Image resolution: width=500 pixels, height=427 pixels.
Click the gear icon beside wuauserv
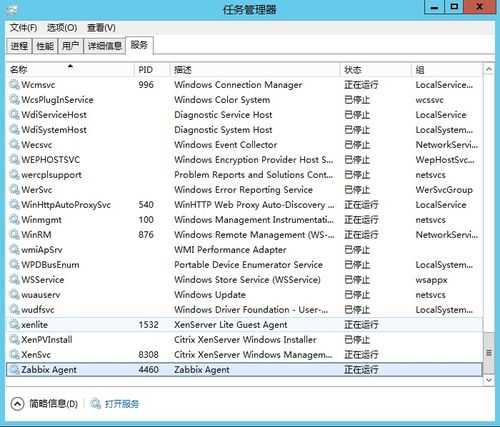14,294
